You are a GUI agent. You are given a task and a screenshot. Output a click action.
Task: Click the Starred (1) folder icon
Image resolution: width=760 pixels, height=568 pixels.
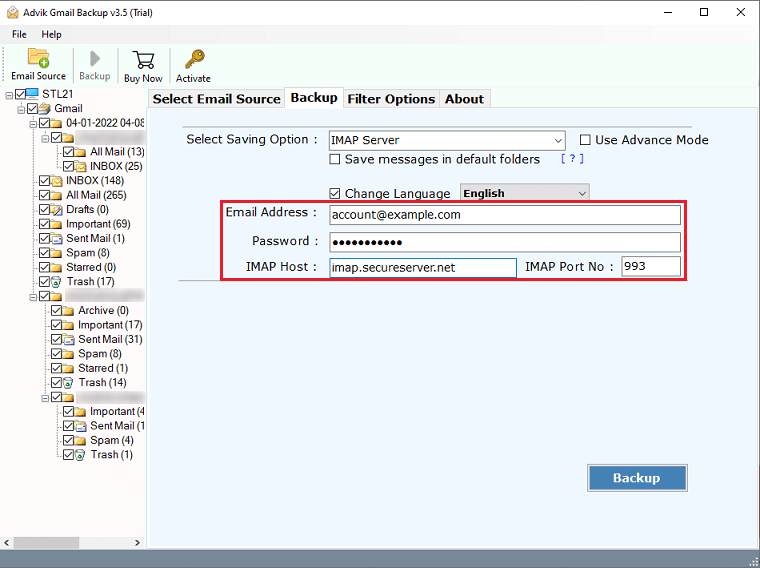point(68,368)
